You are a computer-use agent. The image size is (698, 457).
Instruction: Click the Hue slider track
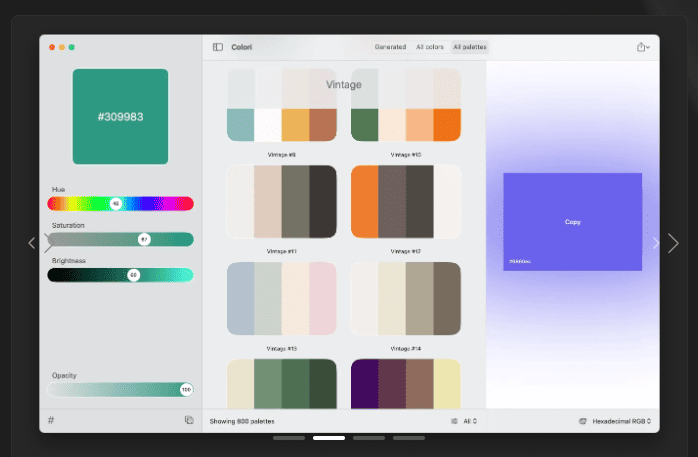point(120,203)
